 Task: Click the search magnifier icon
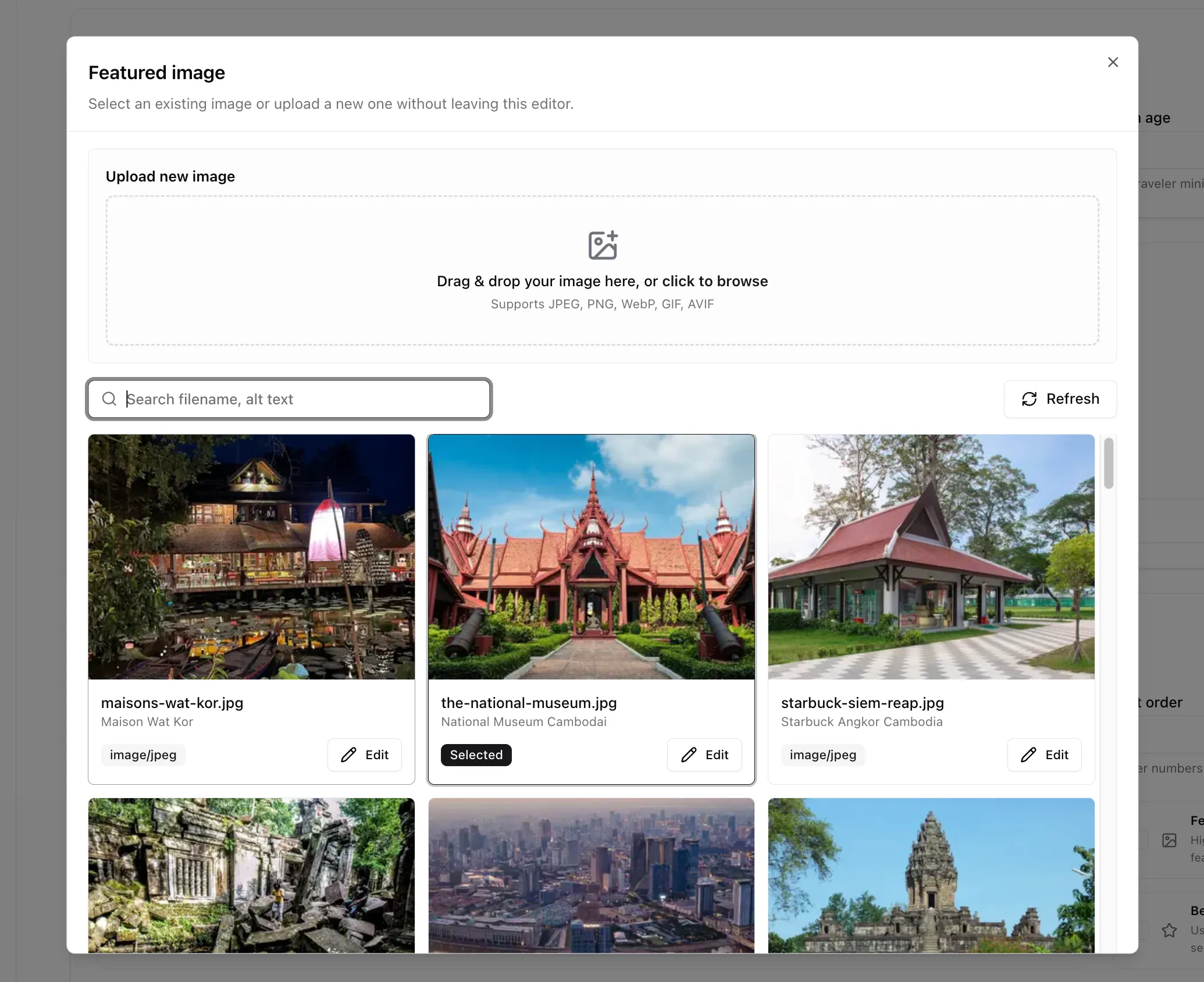[x=109, y=399]
